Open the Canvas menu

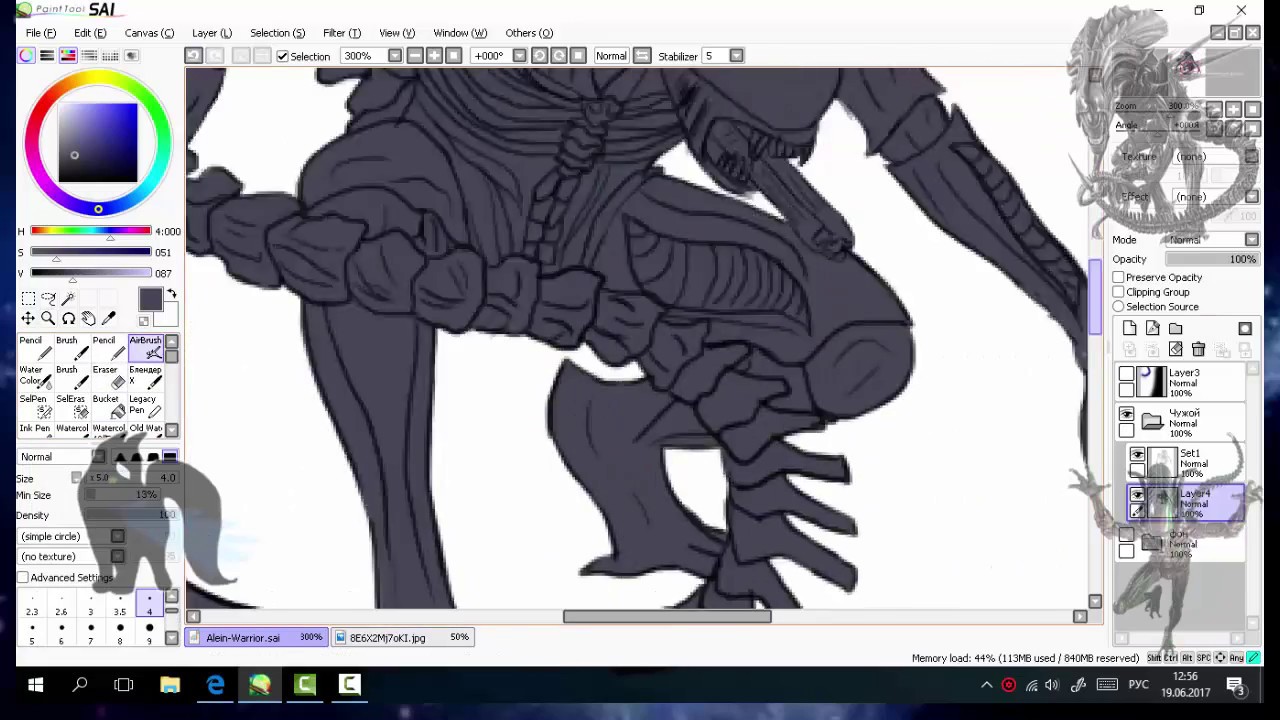[x=149, y=33]
